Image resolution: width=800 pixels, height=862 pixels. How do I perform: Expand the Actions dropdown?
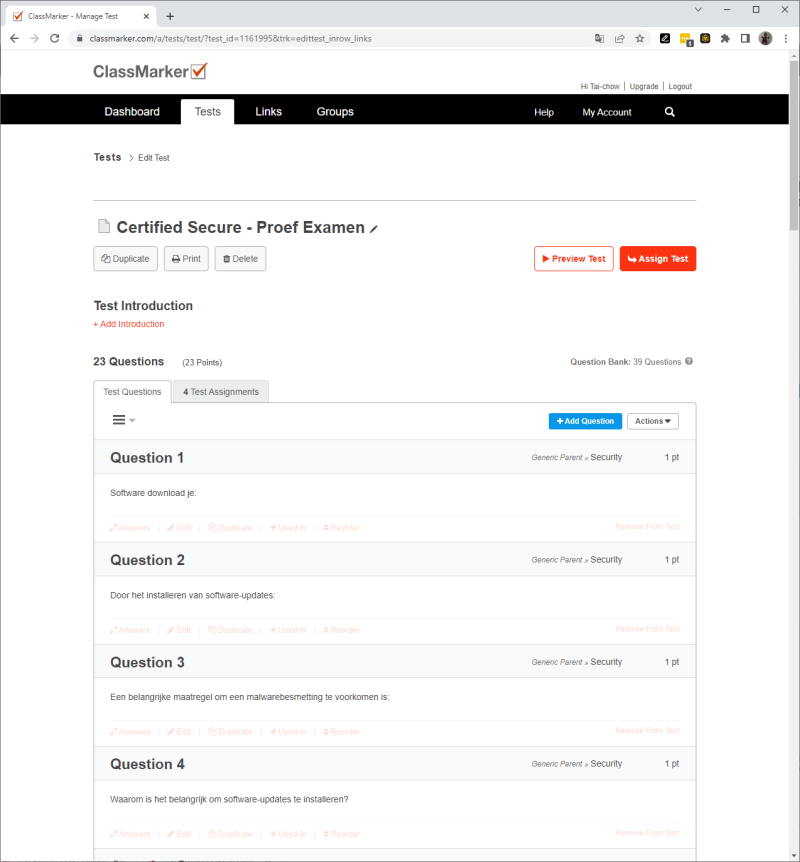(x=652, y=421)
